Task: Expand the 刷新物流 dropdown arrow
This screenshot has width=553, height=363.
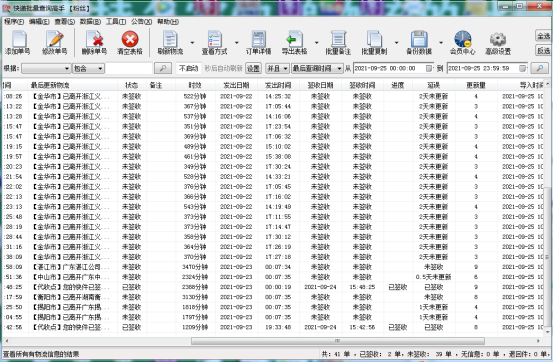Action: (x=192, y=43)
